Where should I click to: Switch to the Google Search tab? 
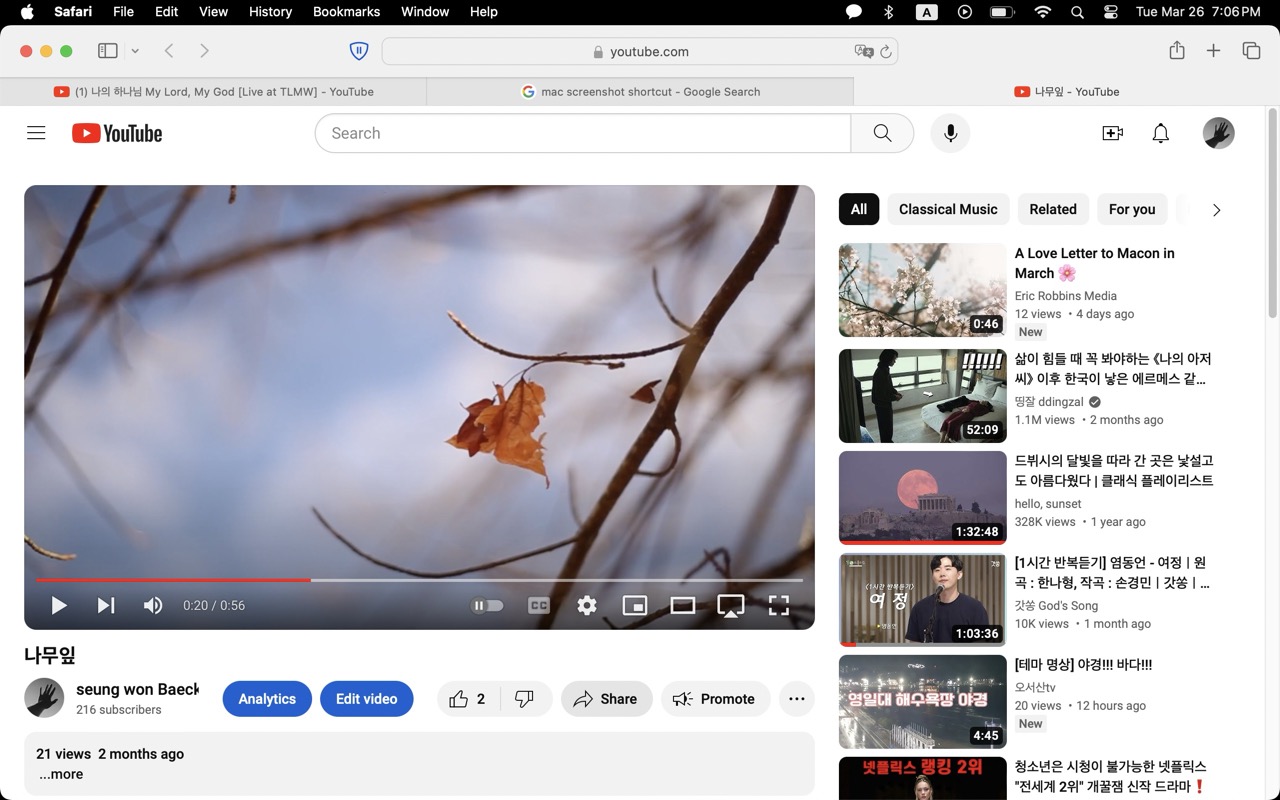pyautogui.click(x=640, y=91)
